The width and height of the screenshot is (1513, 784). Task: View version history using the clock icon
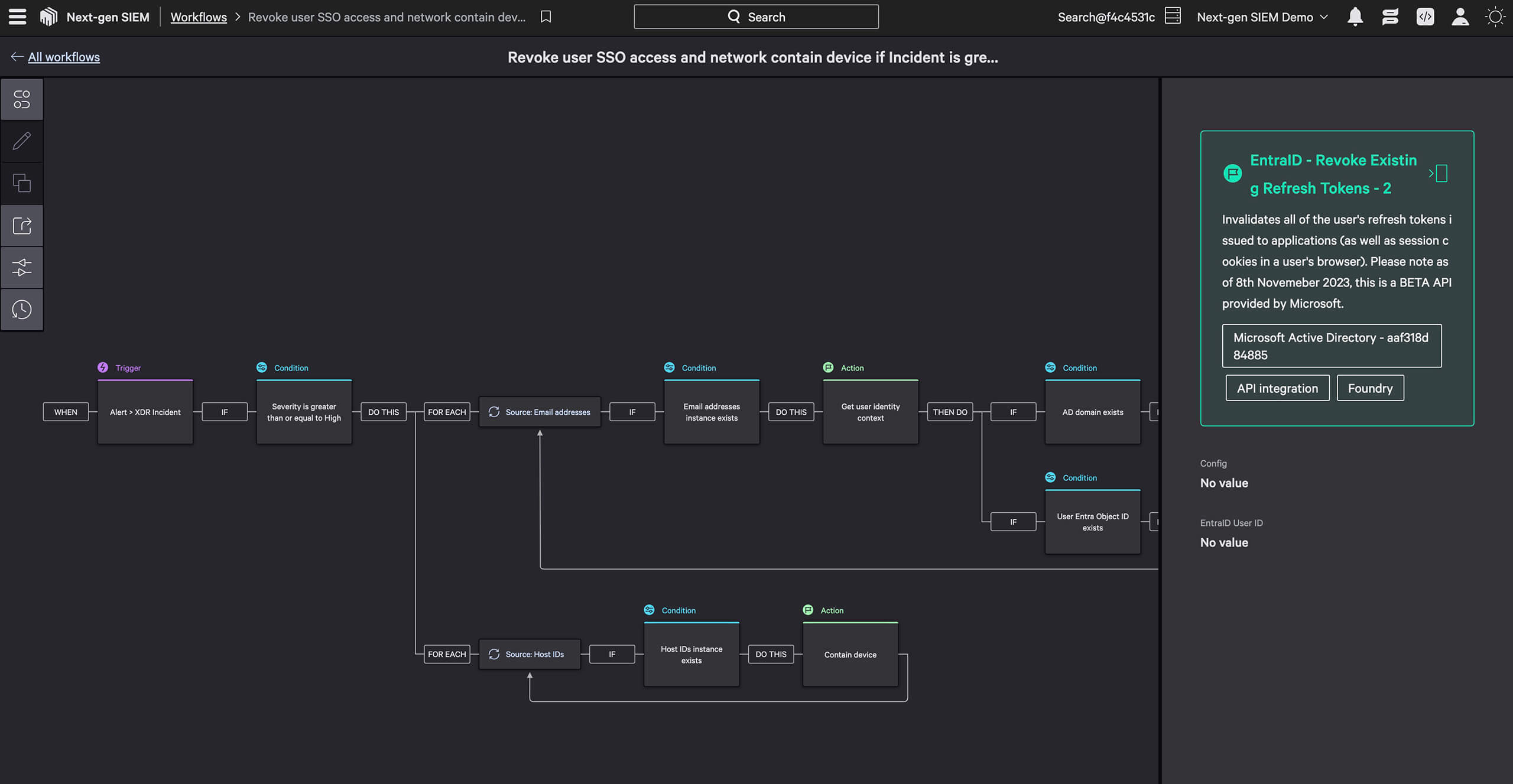(x=22, y=309)
